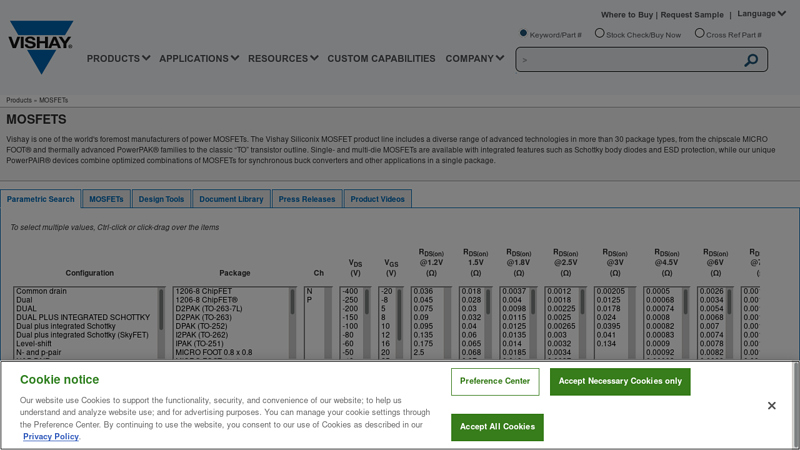Click Accept All Cookies button
Image resolution: width=800 pixels, height=450 pixels.
point(497,427)
